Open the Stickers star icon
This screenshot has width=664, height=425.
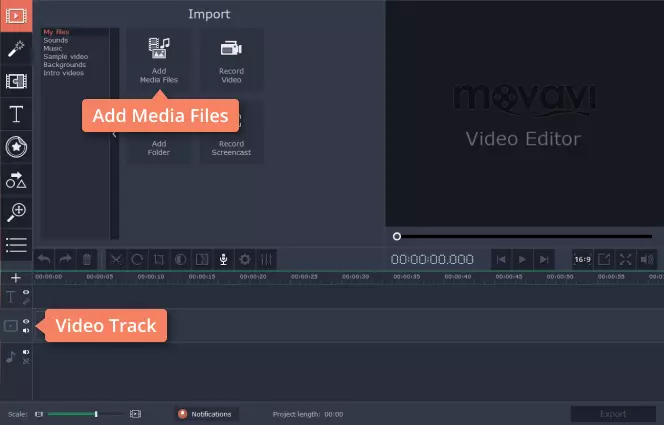click(x=16, y=147)
